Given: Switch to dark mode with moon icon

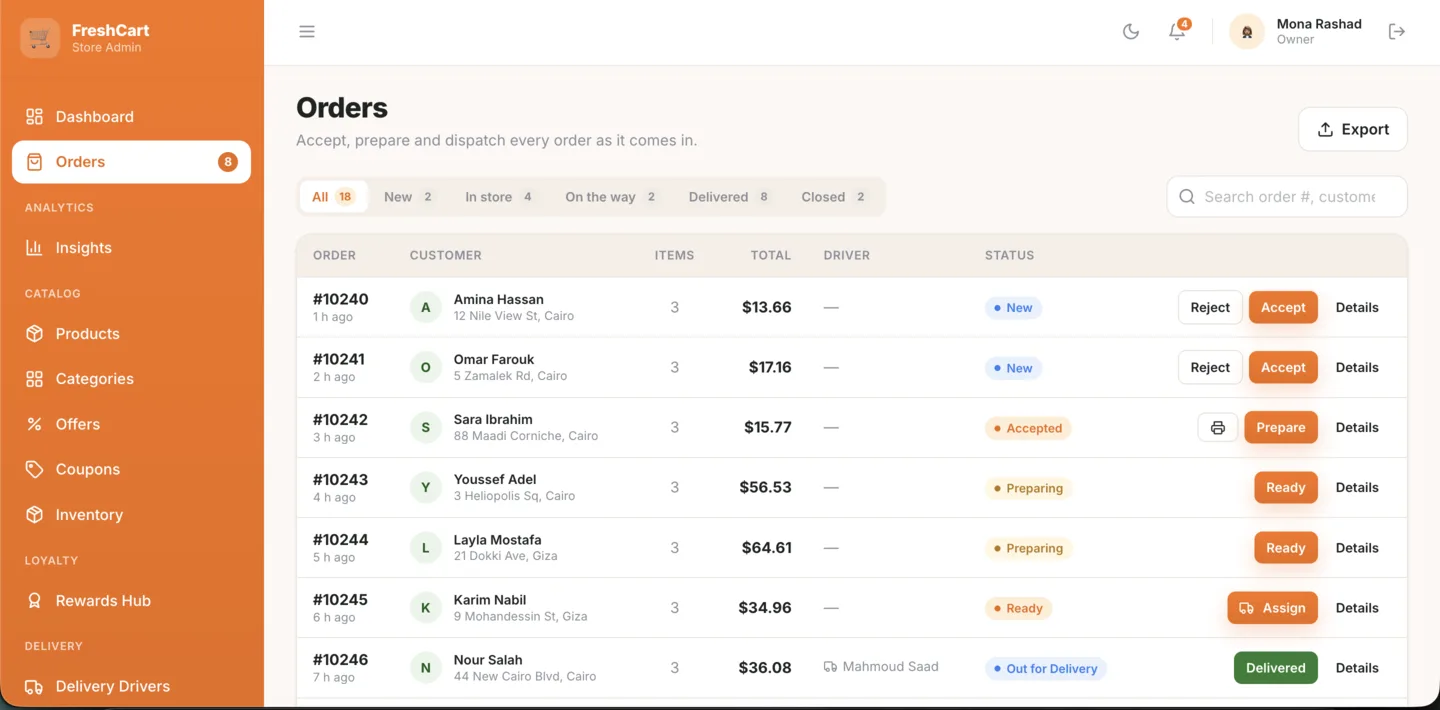Looking at the screenshot, I should [x=1131, y=32].
